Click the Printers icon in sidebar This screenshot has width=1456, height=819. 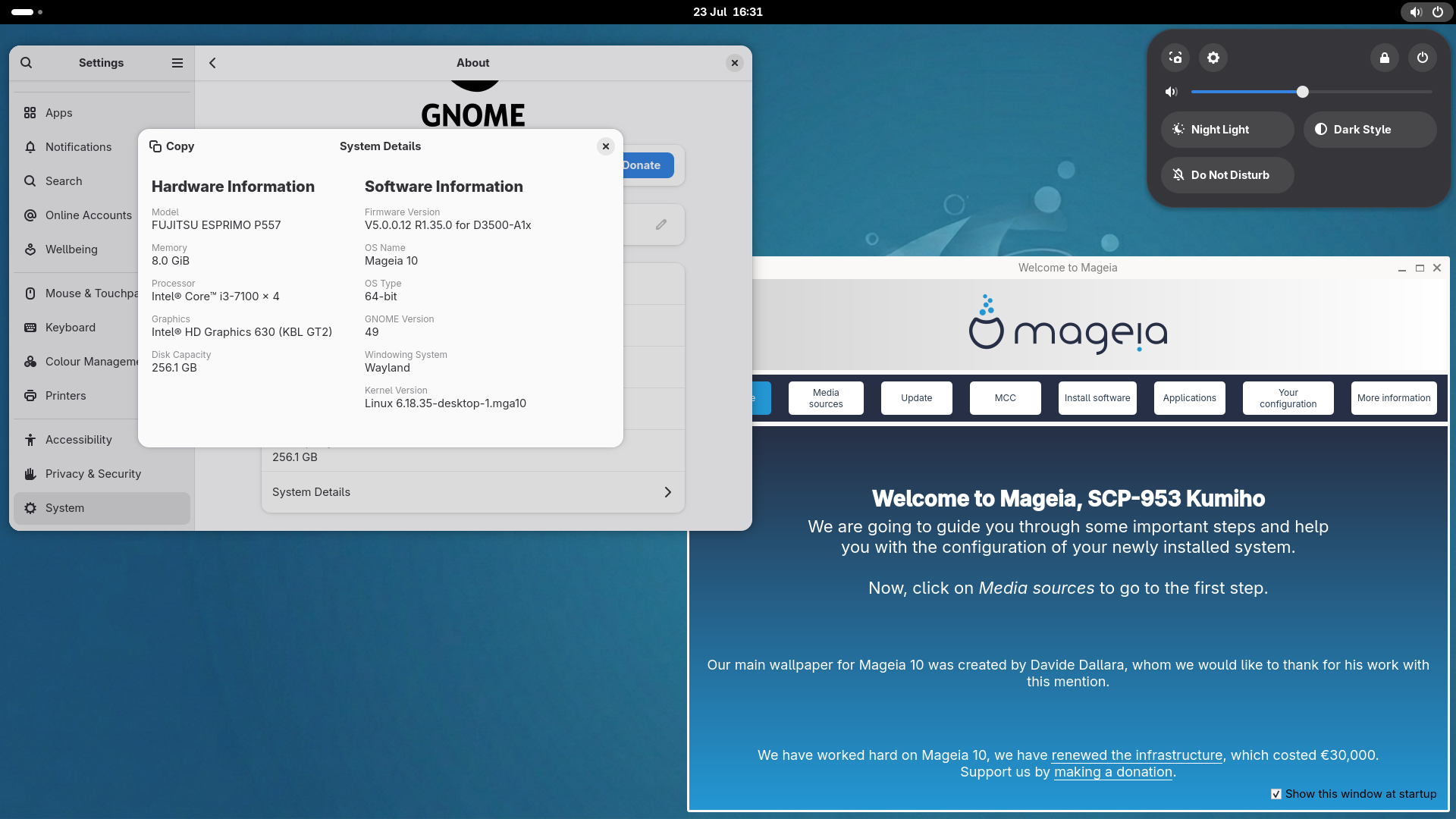[x=30, y=396]
